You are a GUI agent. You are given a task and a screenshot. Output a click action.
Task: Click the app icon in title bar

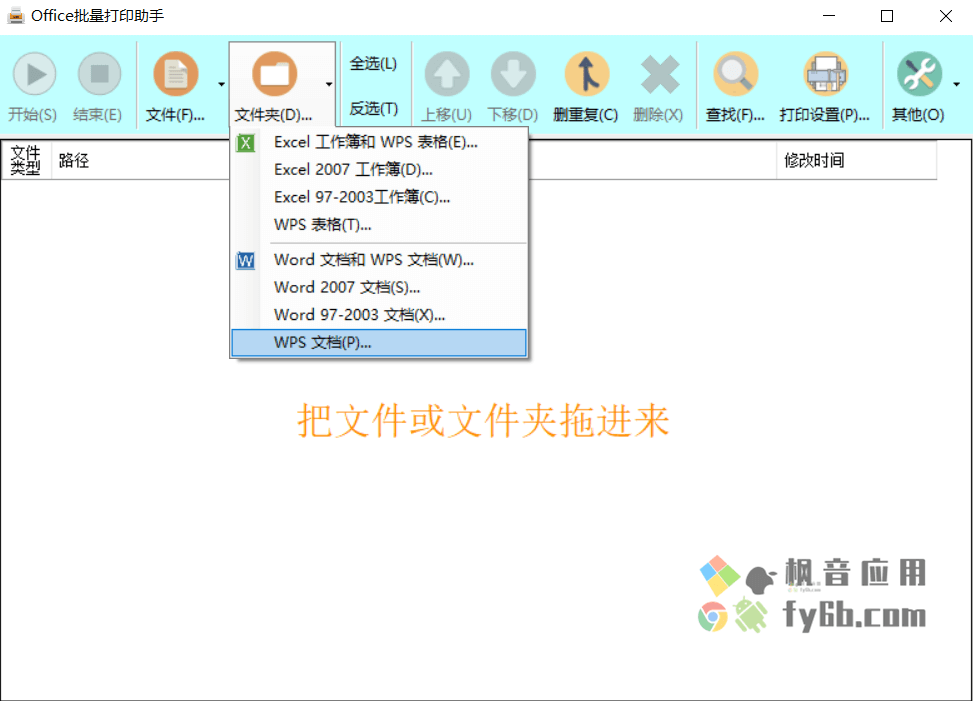pos(16,16)
